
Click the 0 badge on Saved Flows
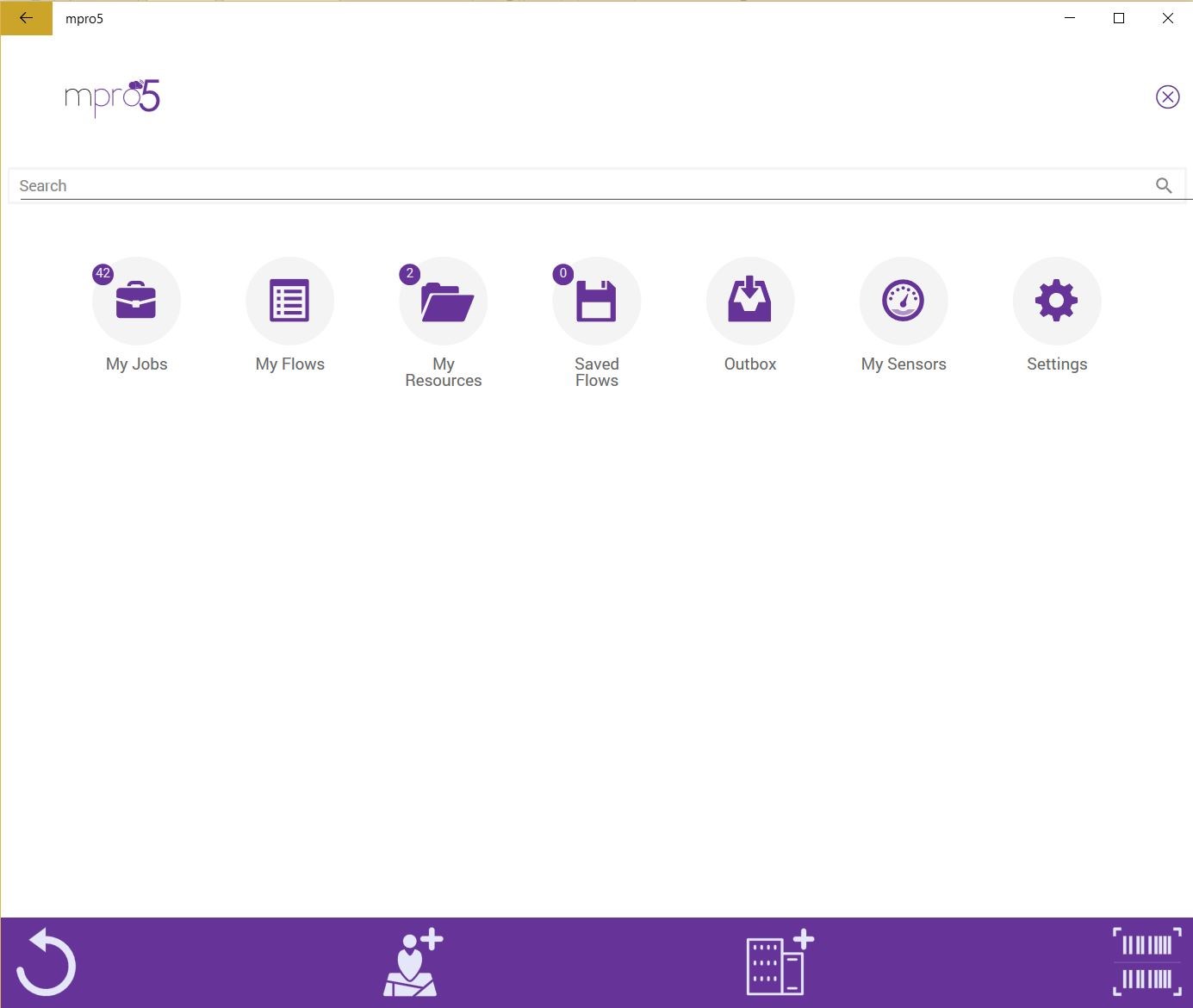coord(563,274)
